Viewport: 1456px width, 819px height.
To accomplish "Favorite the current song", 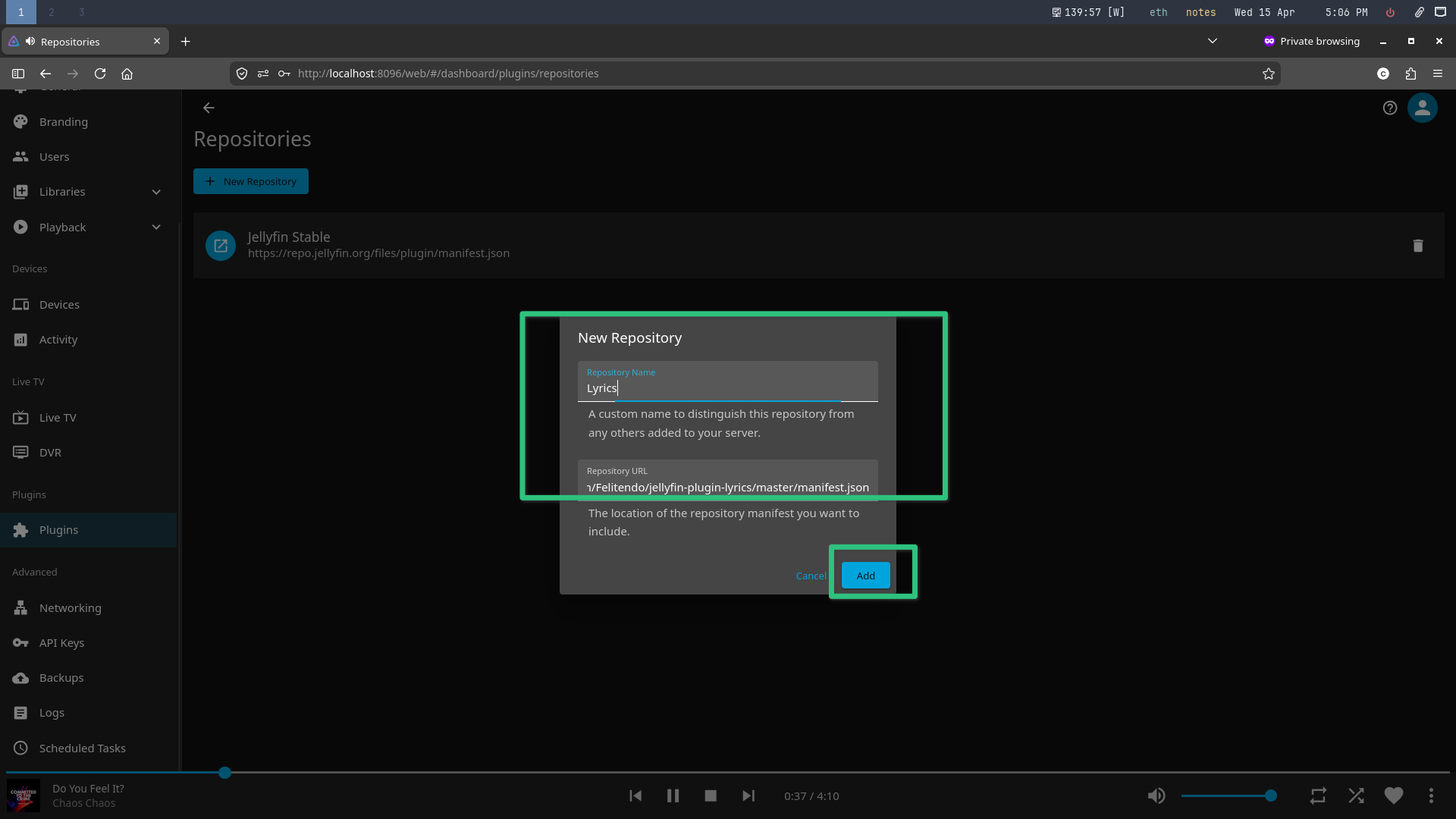I will [1394, 795].
